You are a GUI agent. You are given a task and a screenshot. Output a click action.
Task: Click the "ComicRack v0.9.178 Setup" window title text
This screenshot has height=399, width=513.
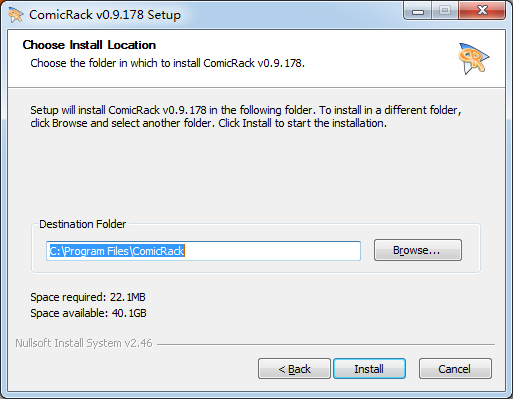[105, 15]
